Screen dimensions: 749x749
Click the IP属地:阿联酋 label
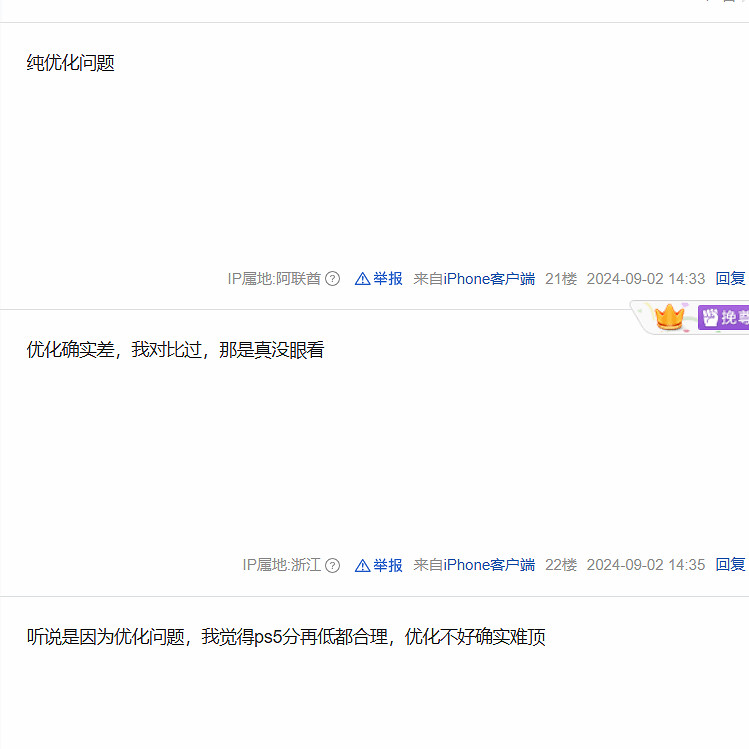(274, 278)
